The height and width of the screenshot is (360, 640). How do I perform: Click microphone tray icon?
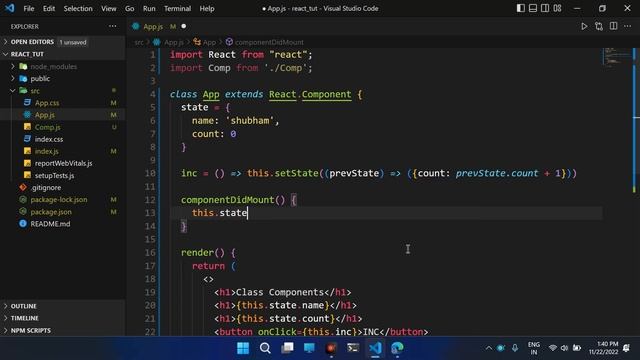pos(515,348)
